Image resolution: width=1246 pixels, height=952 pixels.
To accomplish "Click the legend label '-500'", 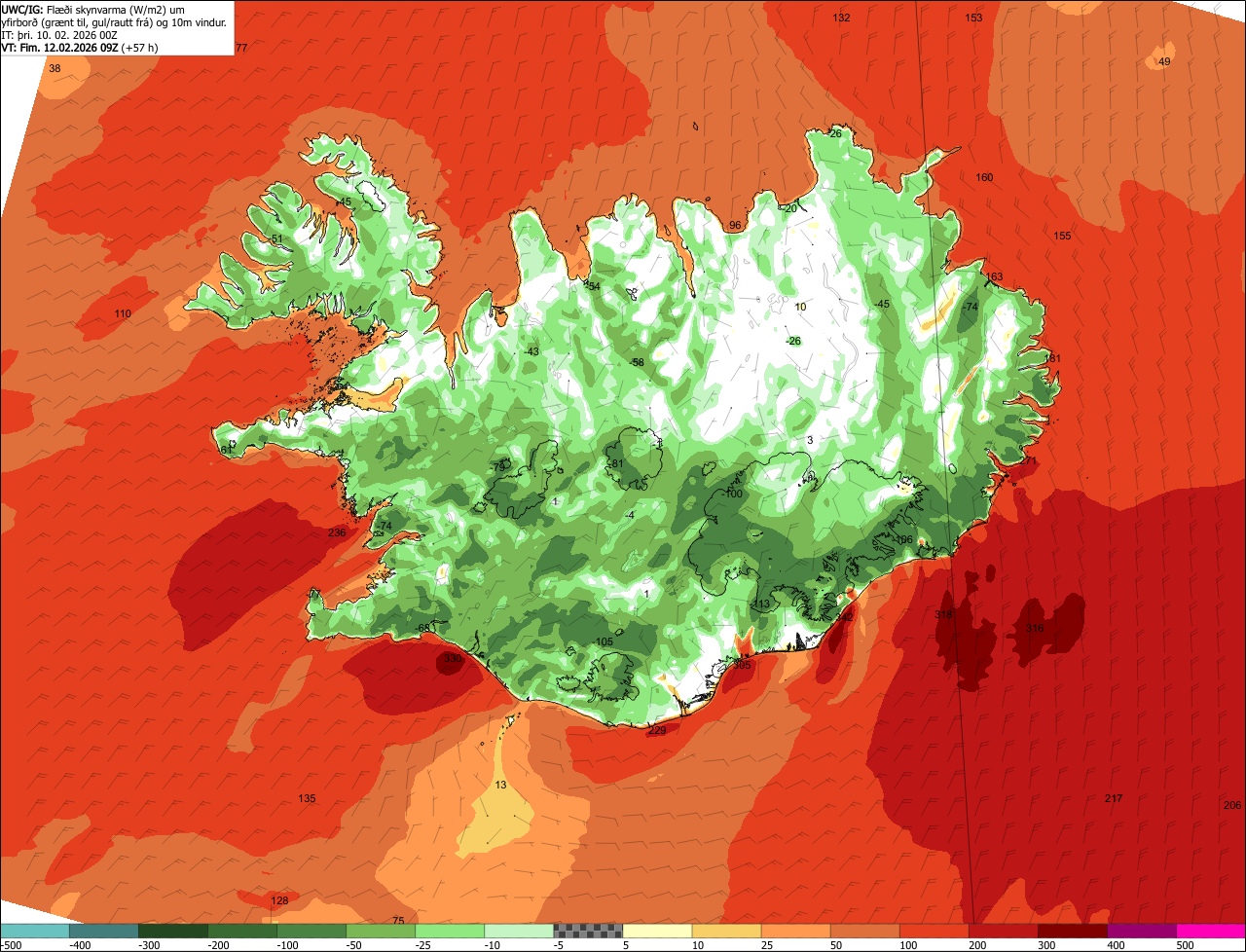I will 11,945.
